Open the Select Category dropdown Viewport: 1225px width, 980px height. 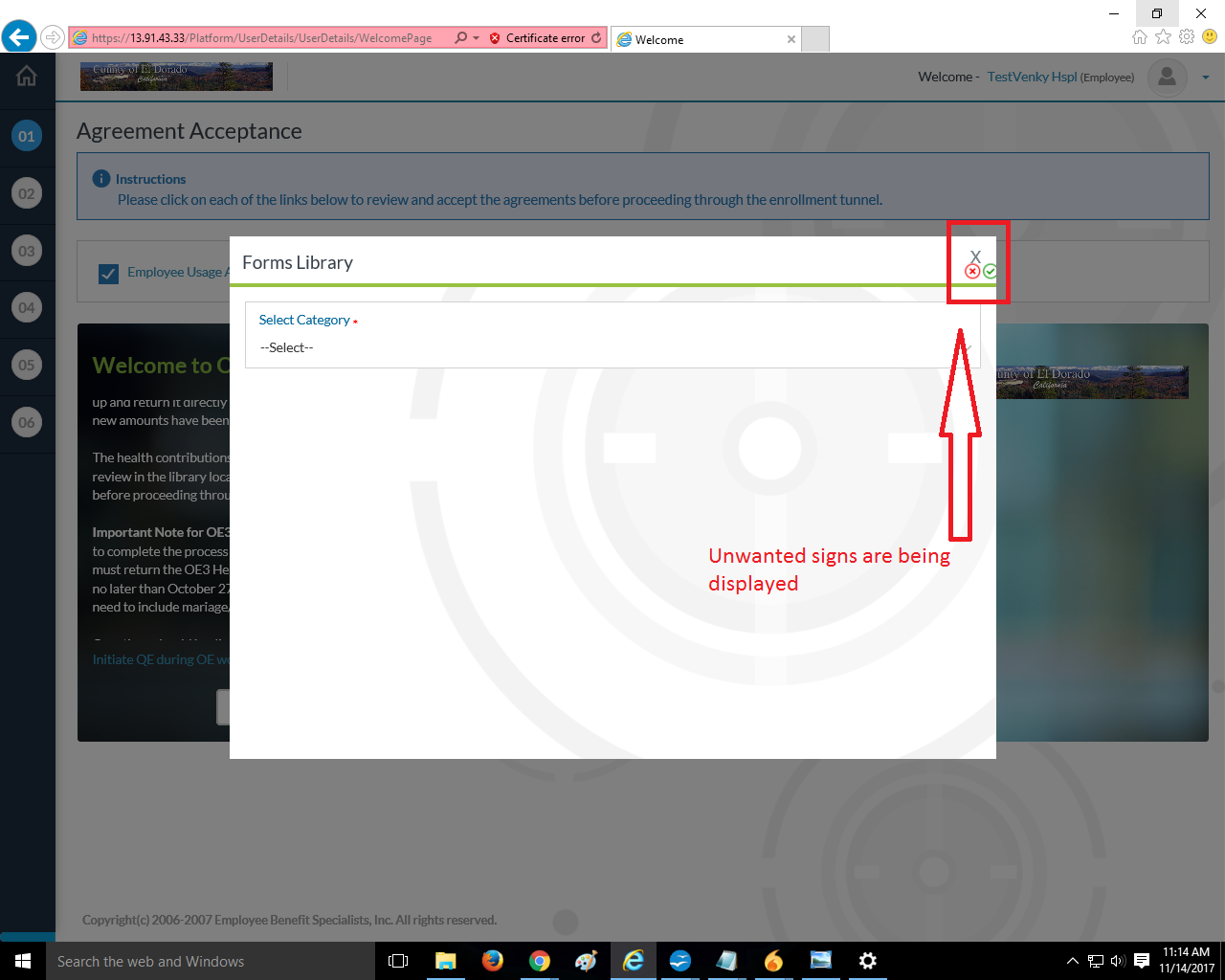pos(612,347)
